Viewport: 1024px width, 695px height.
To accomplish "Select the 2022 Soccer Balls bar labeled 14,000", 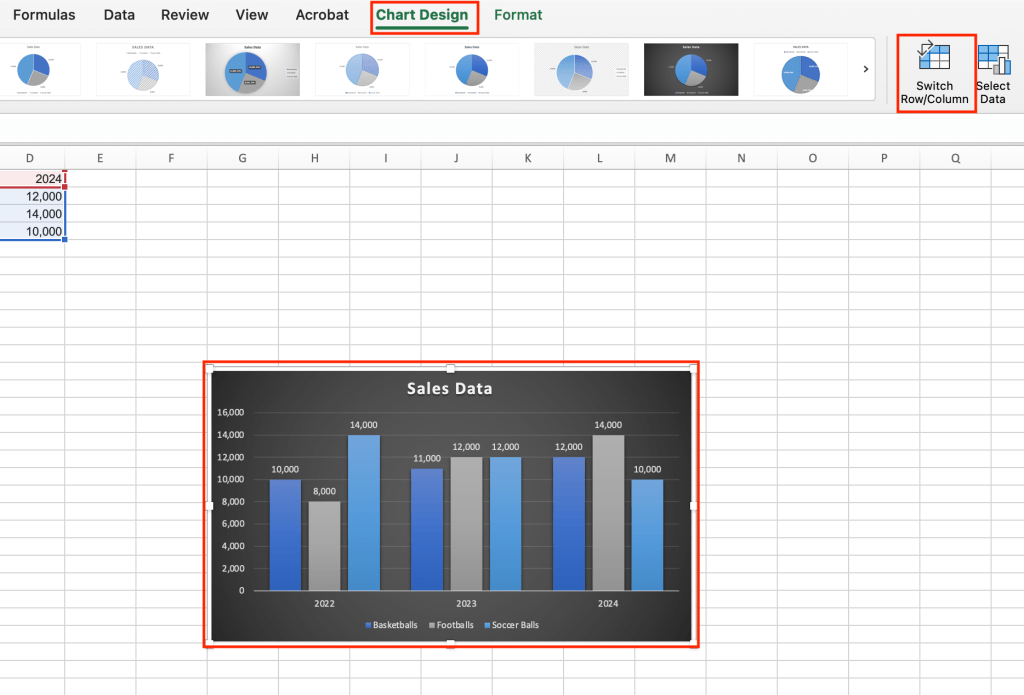I will tap(364, 513).
